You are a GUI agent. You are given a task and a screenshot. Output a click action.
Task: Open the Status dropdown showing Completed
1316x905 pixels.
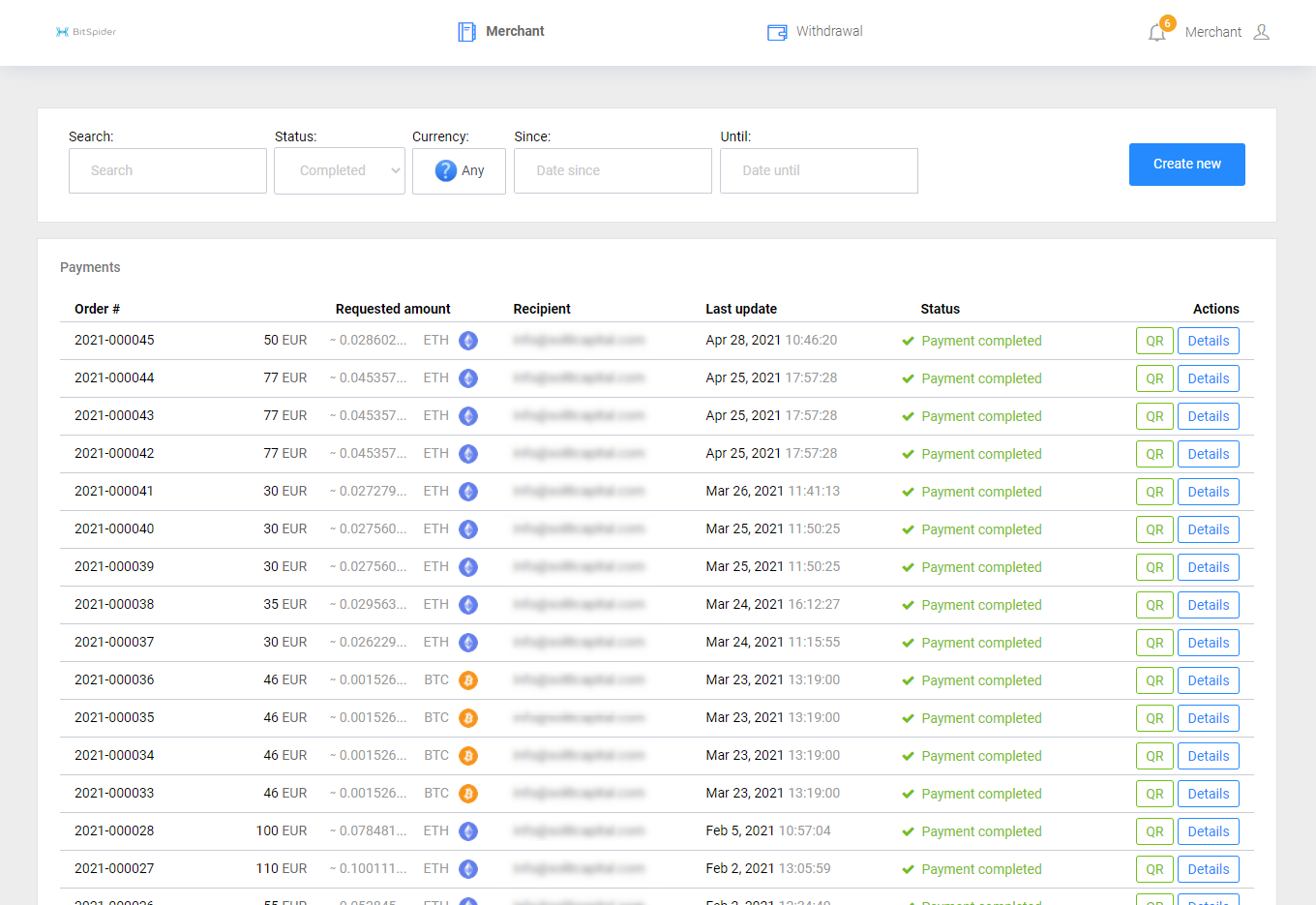click(x=340, y=170)
